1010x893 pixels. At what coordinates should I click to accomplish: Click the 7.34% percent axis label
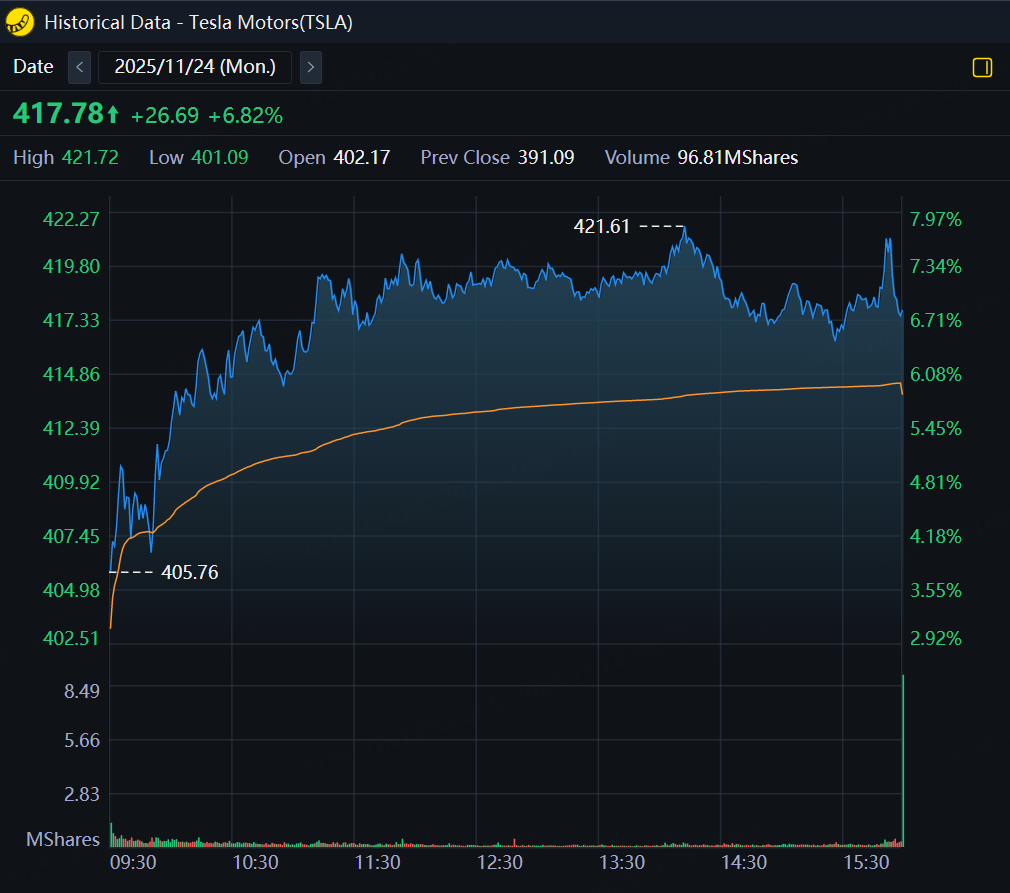pyautogui.click(x=935, y=266)
